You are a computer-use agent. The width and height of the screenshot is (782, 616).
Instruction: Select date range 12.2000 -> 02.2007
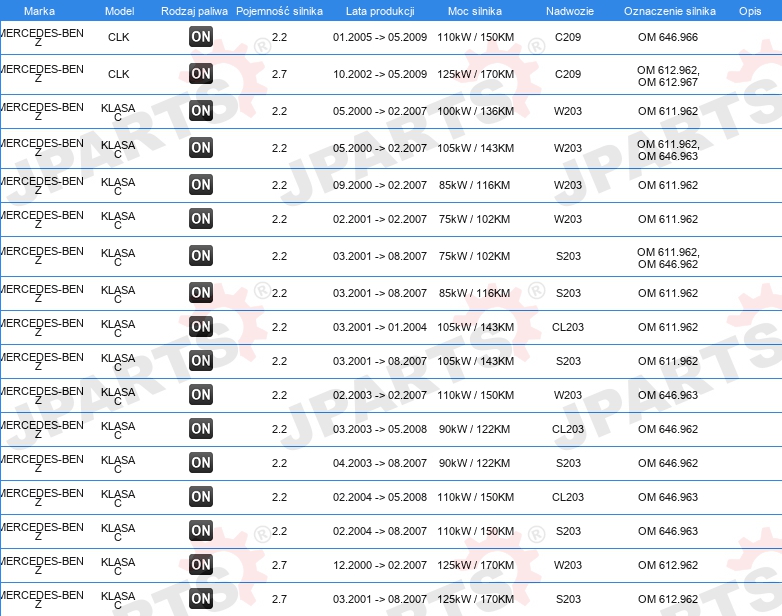[380, 565]
